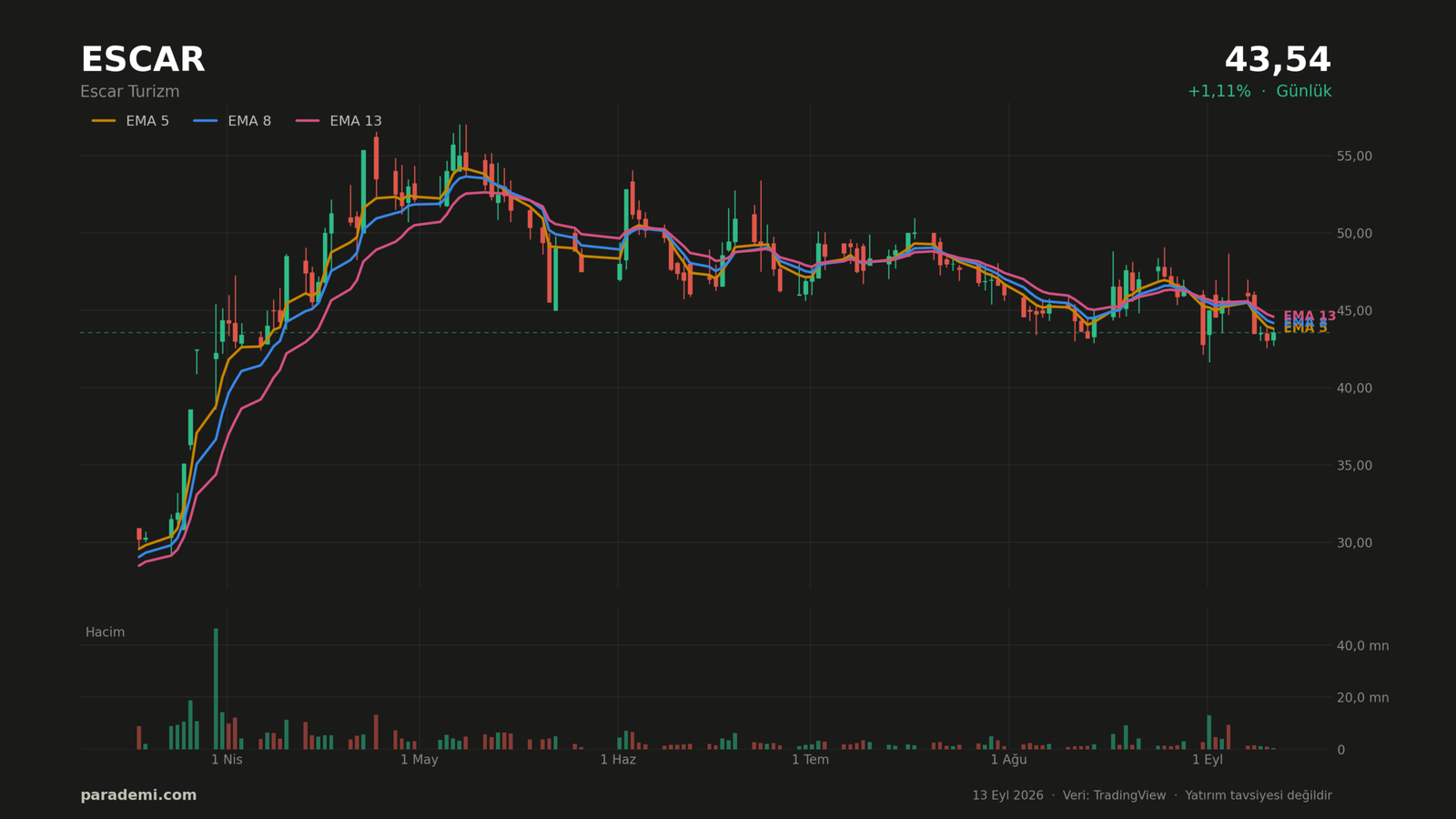Click the 1 May date axis label
The width and height of the screenshot is (1456, 819).
click(x=420, y=760)
